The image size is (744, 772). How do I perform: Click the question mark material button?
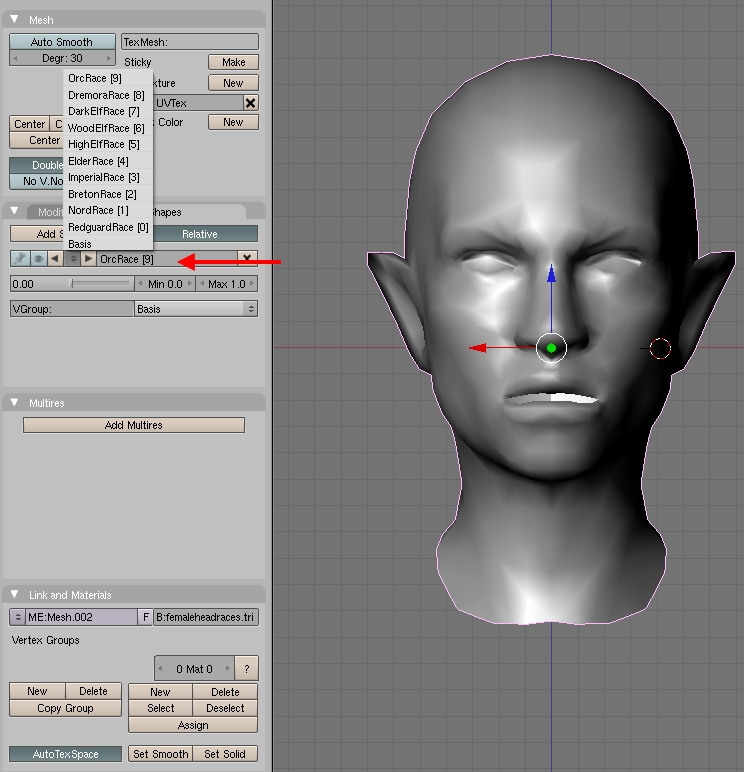pyautogui.click(x=247, y=669)
